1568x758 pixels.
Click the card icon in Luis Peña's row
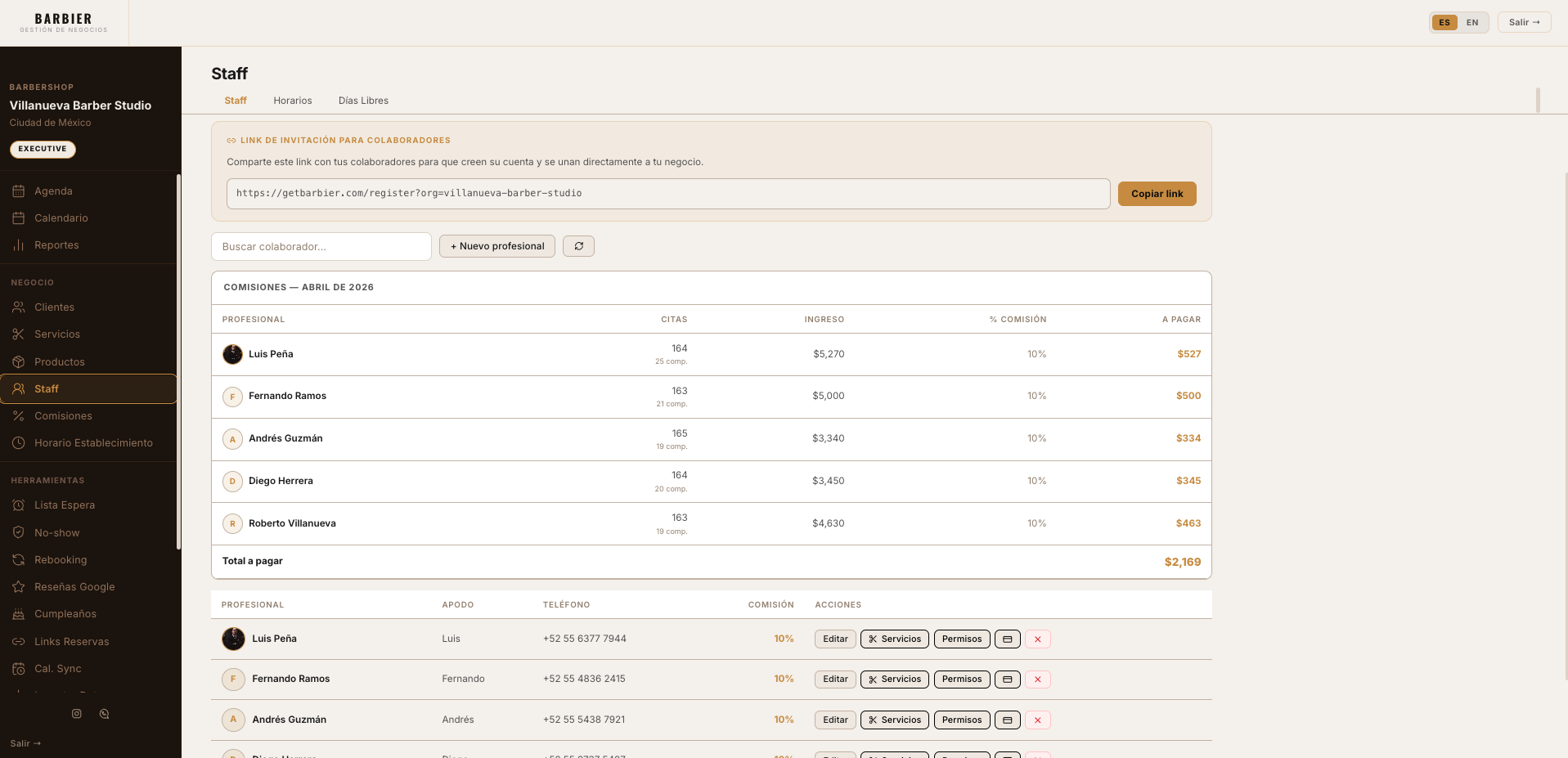pos(1007,639)
